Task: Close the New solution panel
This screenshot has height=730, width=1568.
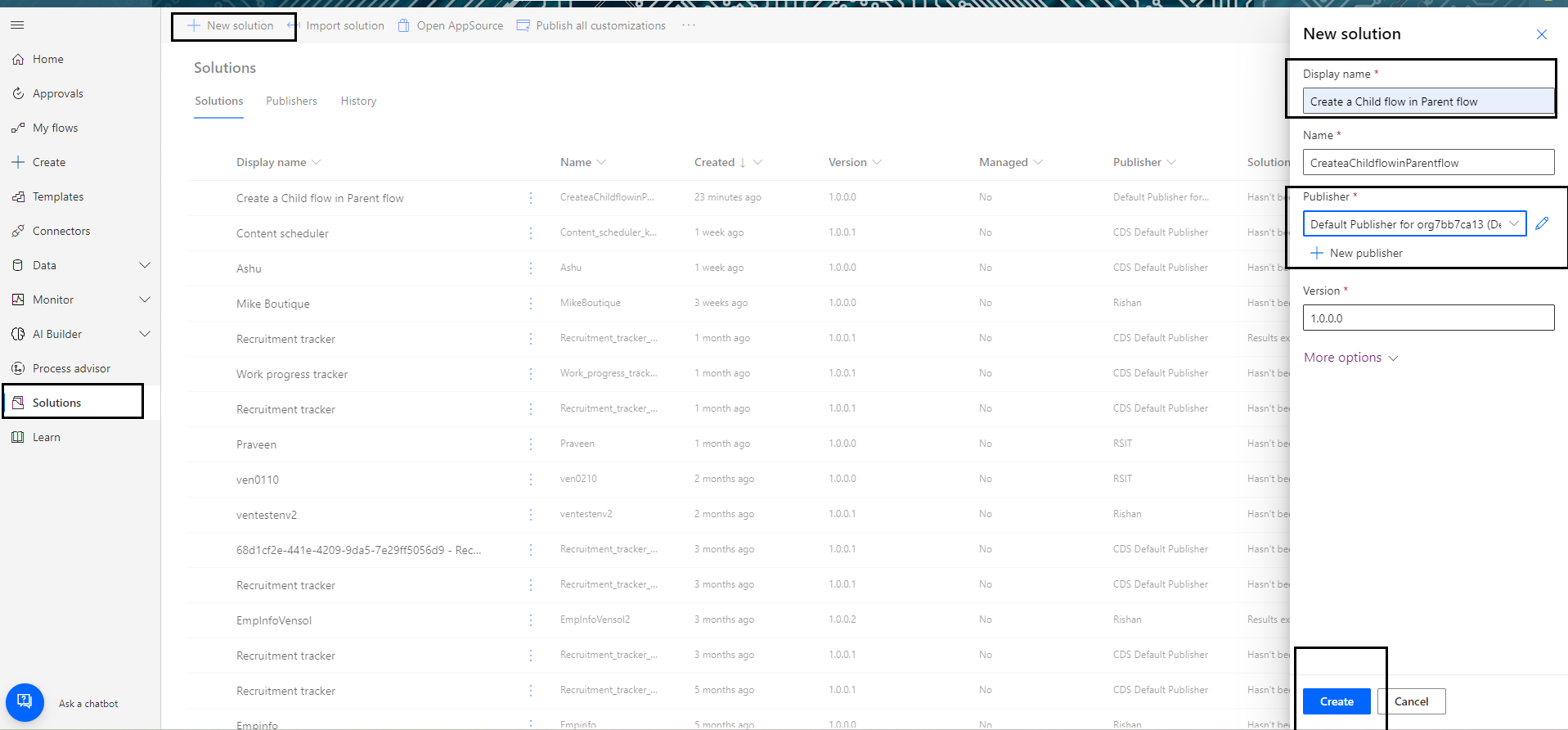Action: tap(1542, 34)
